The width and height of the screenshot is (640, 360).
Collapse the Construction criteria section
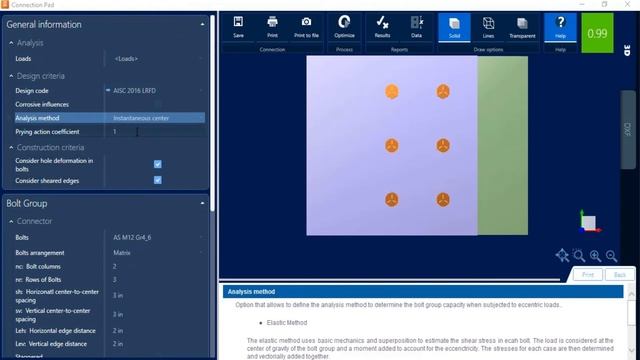click(x=11, y=147)
